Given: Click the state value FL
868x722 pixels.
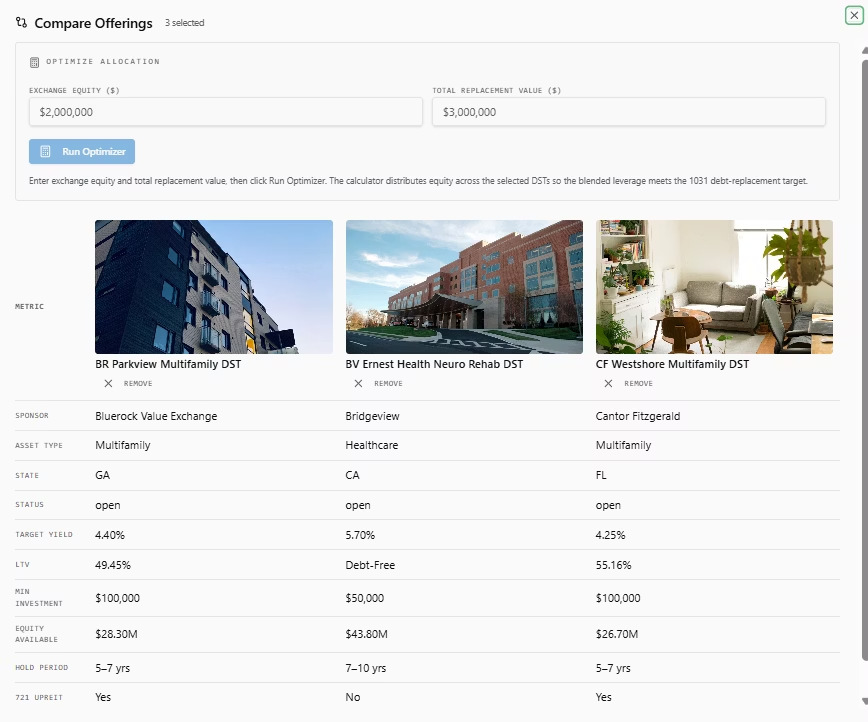Looking at the screenshot, I should coord(601,475).
